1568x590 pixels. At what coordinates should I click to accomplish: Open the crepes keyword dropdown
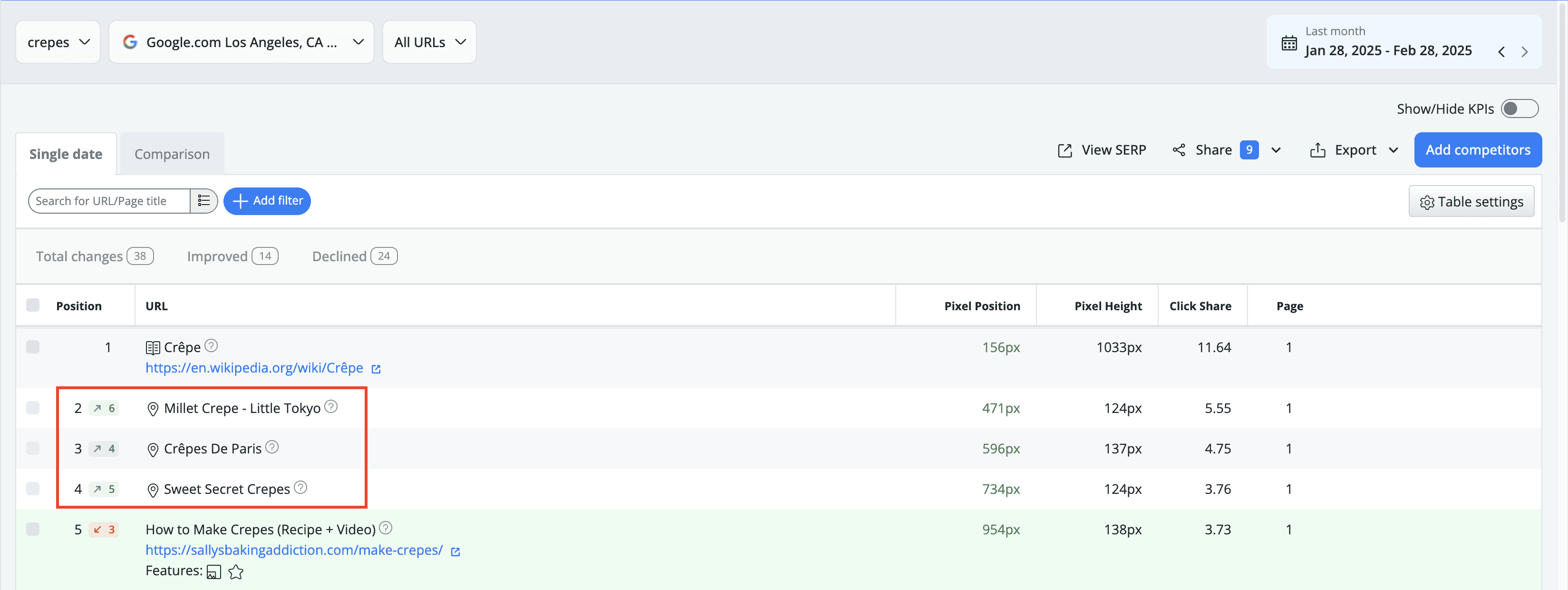(58, 42)
